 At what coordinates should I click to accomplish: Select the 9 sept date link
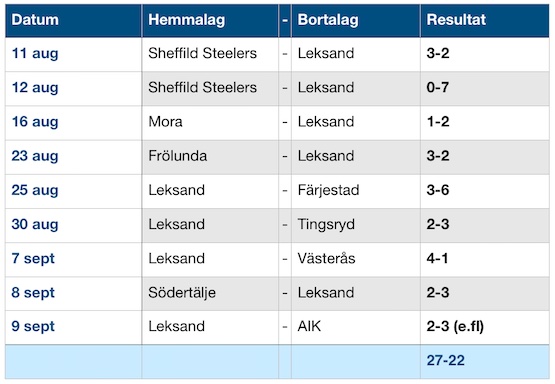coord(33,327)
